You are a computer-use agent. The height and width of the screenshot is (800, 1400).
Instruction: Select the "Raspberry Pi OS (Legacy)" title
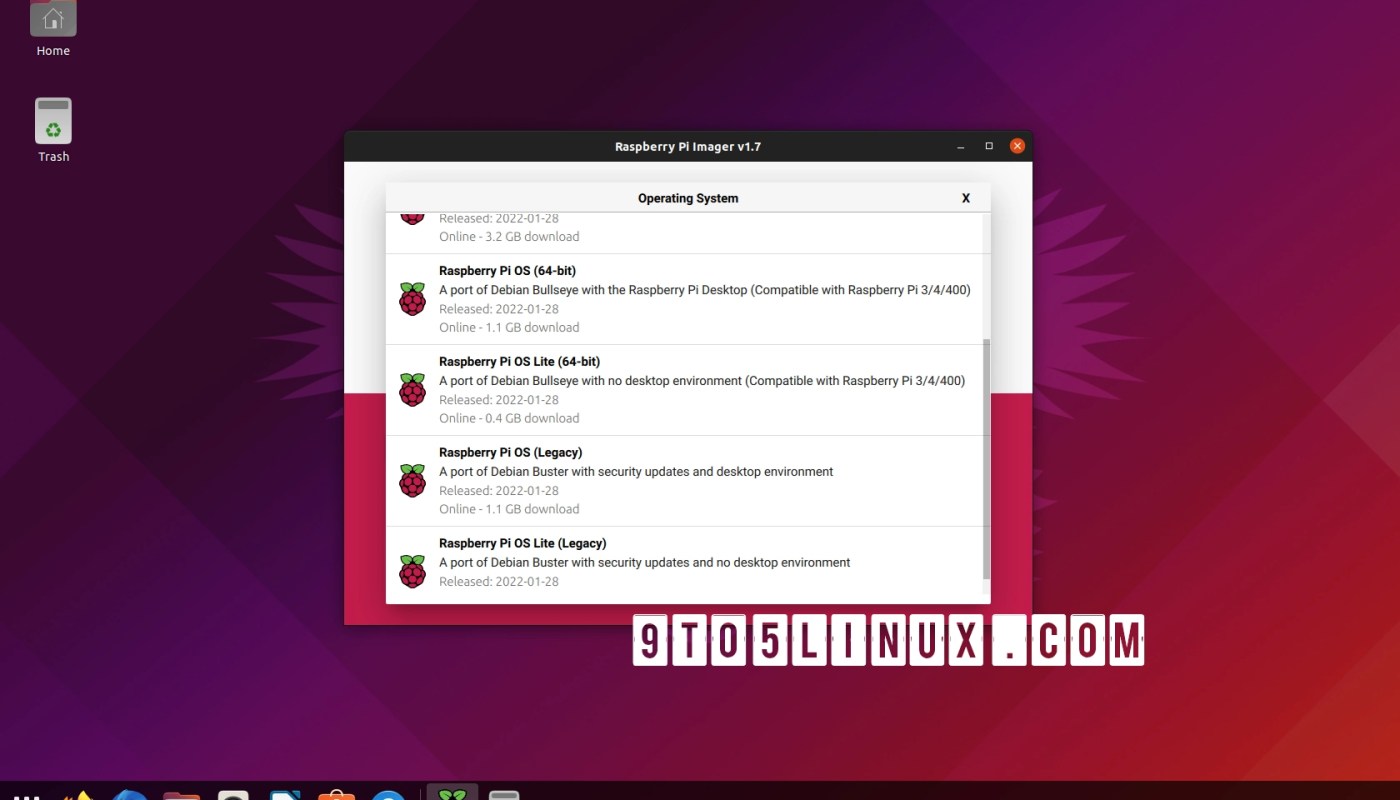tap(510, 453)
